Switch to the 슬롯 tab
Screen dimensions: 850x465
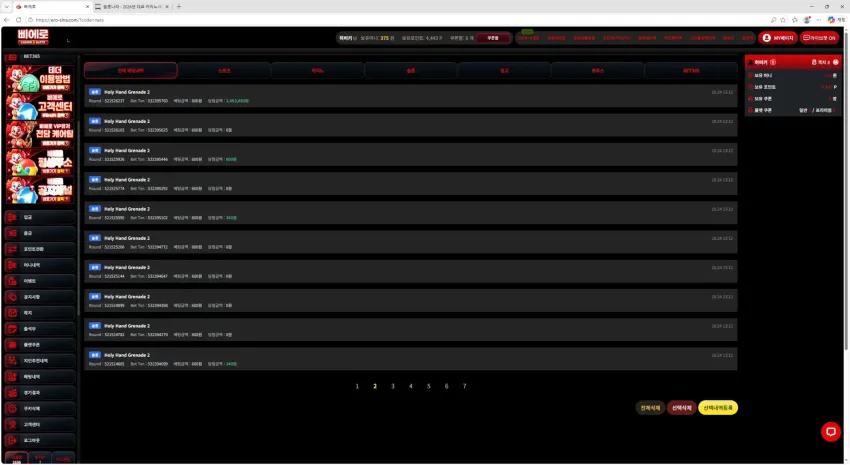411,70
